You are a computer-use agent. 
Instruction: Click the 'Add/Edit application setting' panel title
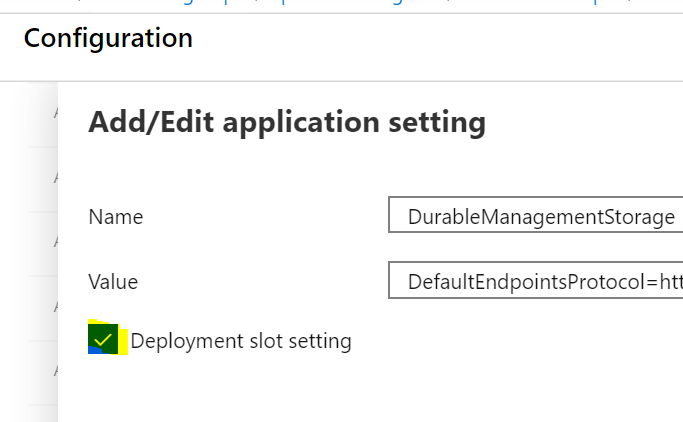tap(287, 123)
